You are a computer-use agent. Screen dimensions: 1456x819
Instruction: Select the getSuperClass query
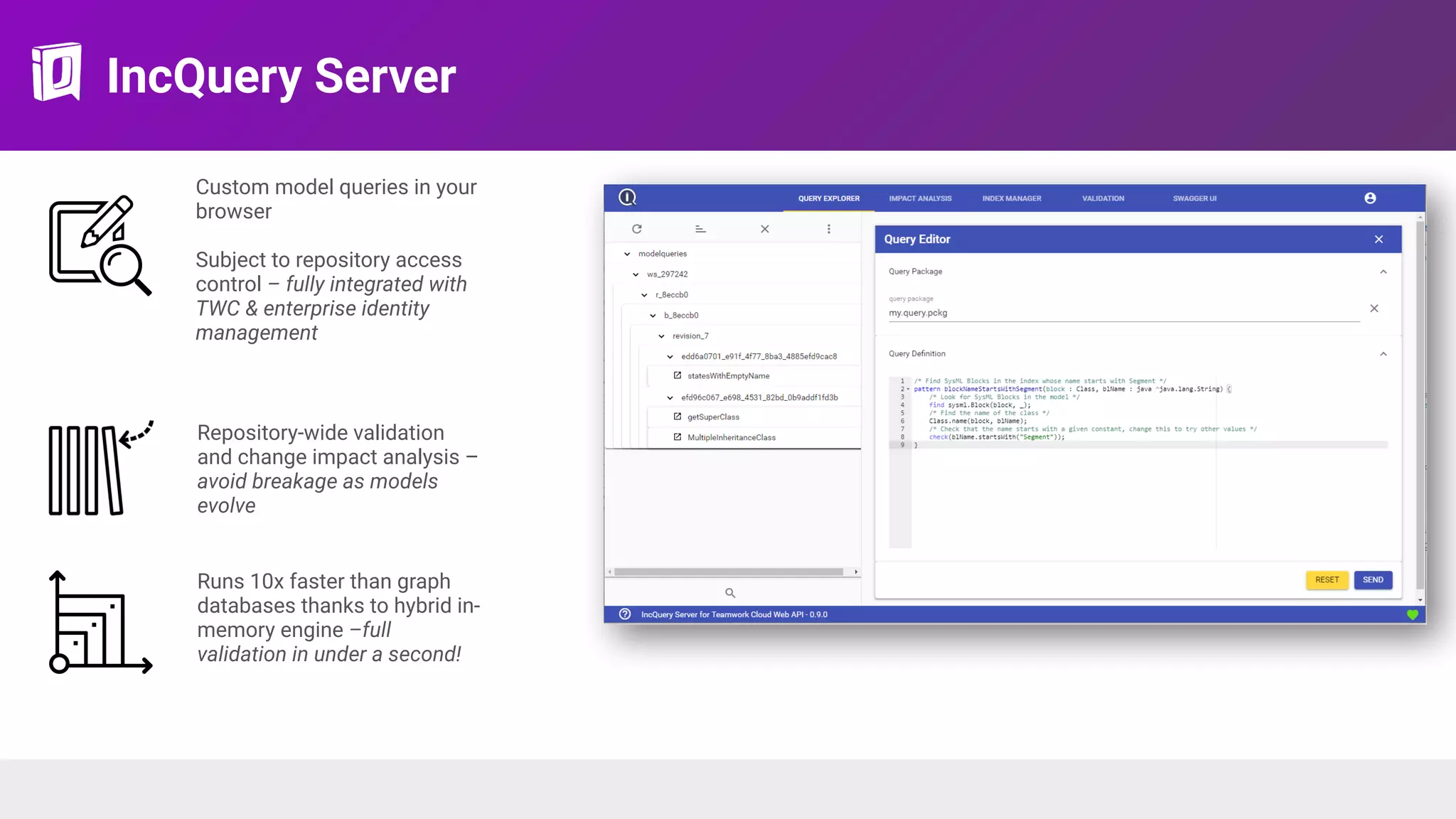coord(713,417)
